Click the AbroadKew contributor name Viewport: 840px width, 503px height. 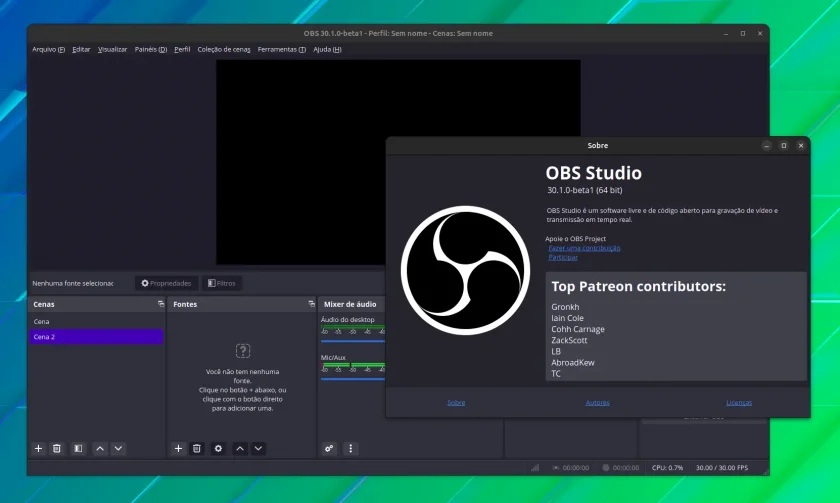click(x=573, y=363)
